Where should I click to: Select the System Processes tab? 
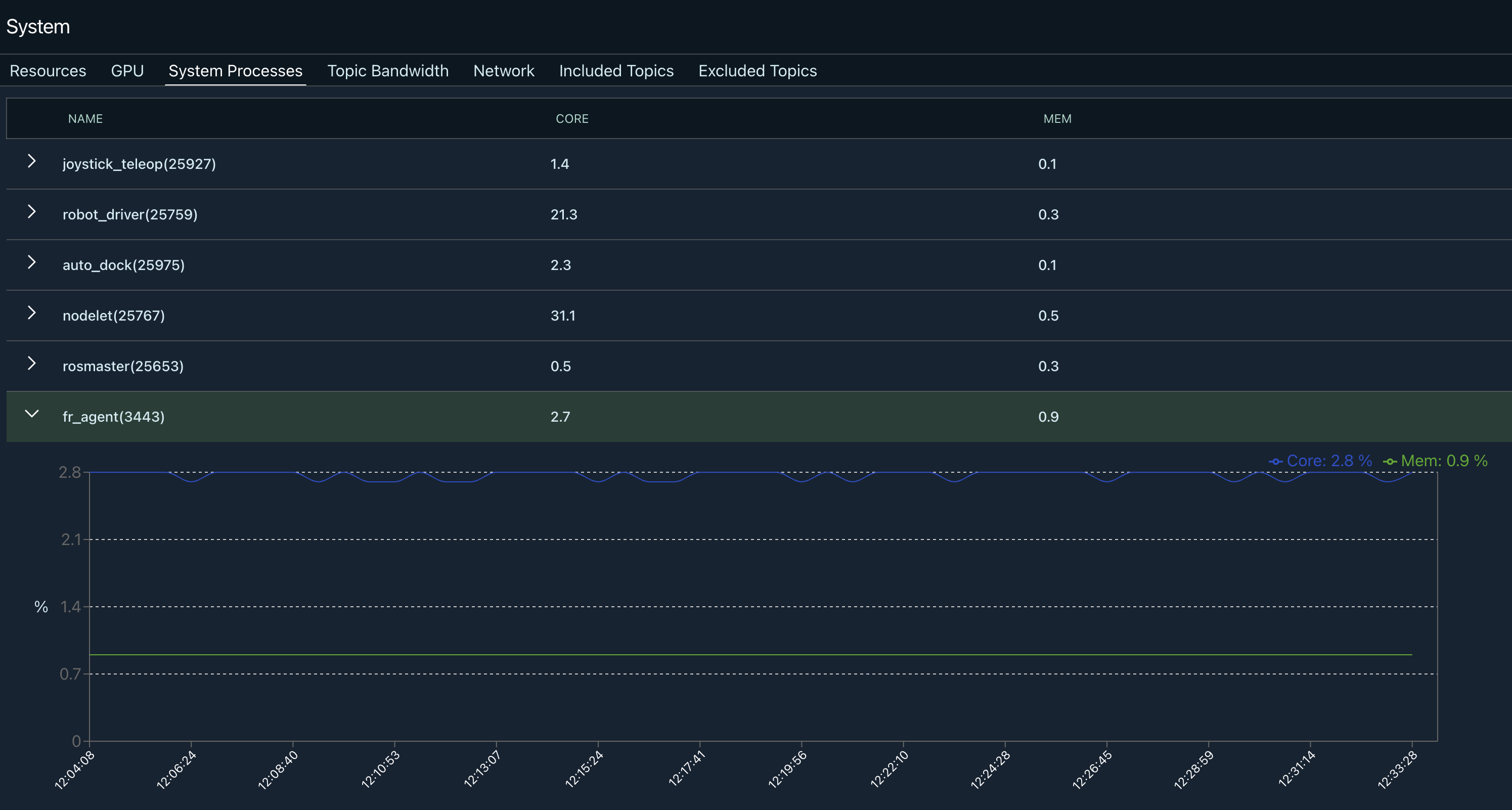coord(235,70)
